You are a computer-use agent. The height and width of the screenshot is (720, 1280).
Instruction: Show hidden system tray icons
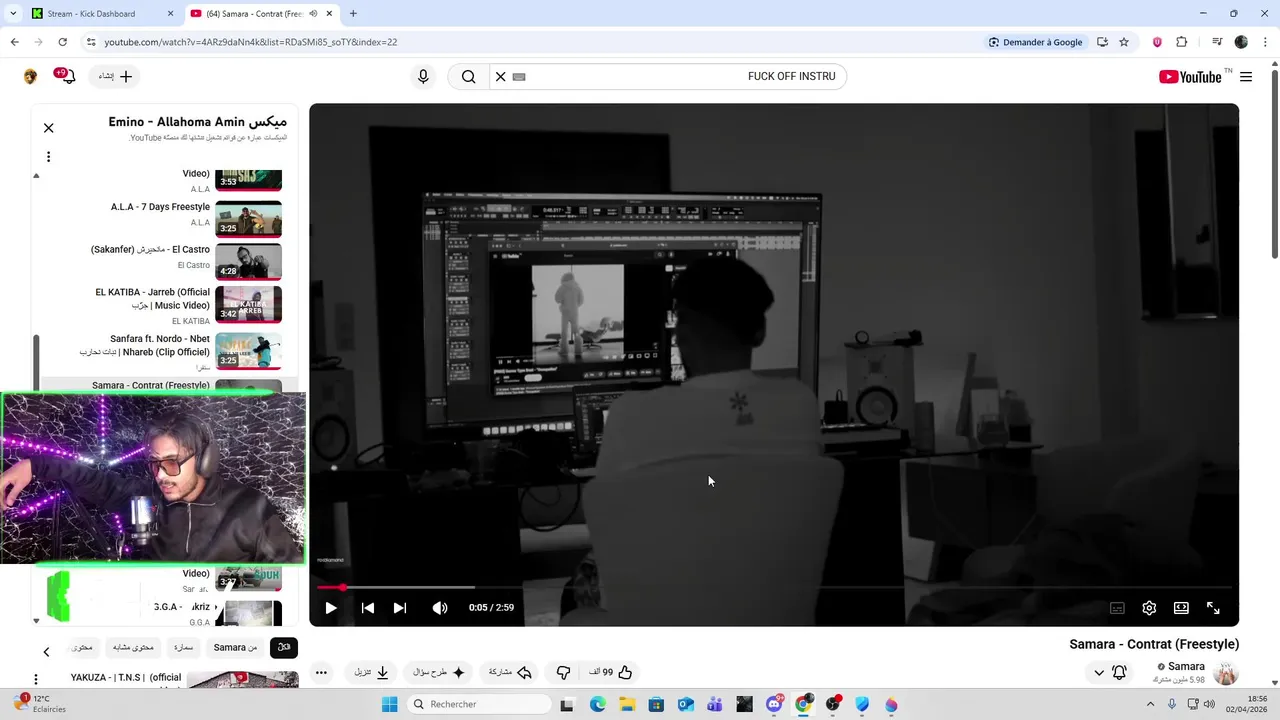(x=1149, y=704)
